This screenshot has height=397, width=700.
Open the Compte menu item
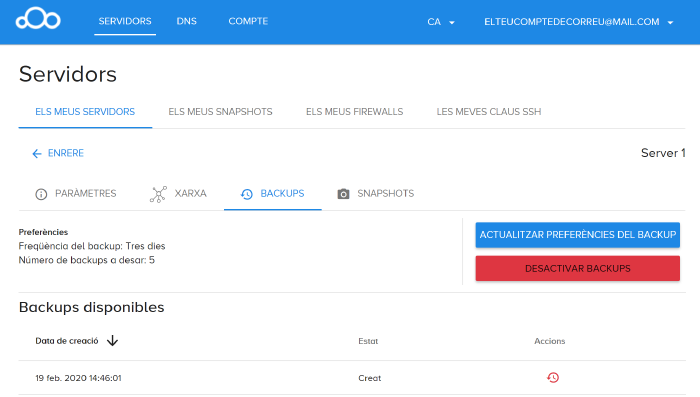tap(248, 21)
